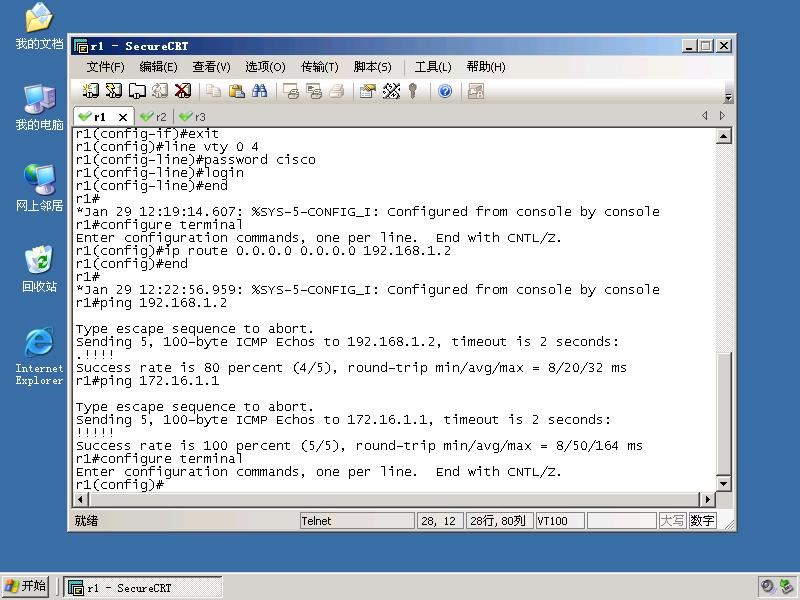The image size is (800, 600).
Task: Open 回收站 recycle bin icon
Action: pyautogui.click(x=39, y=269)
